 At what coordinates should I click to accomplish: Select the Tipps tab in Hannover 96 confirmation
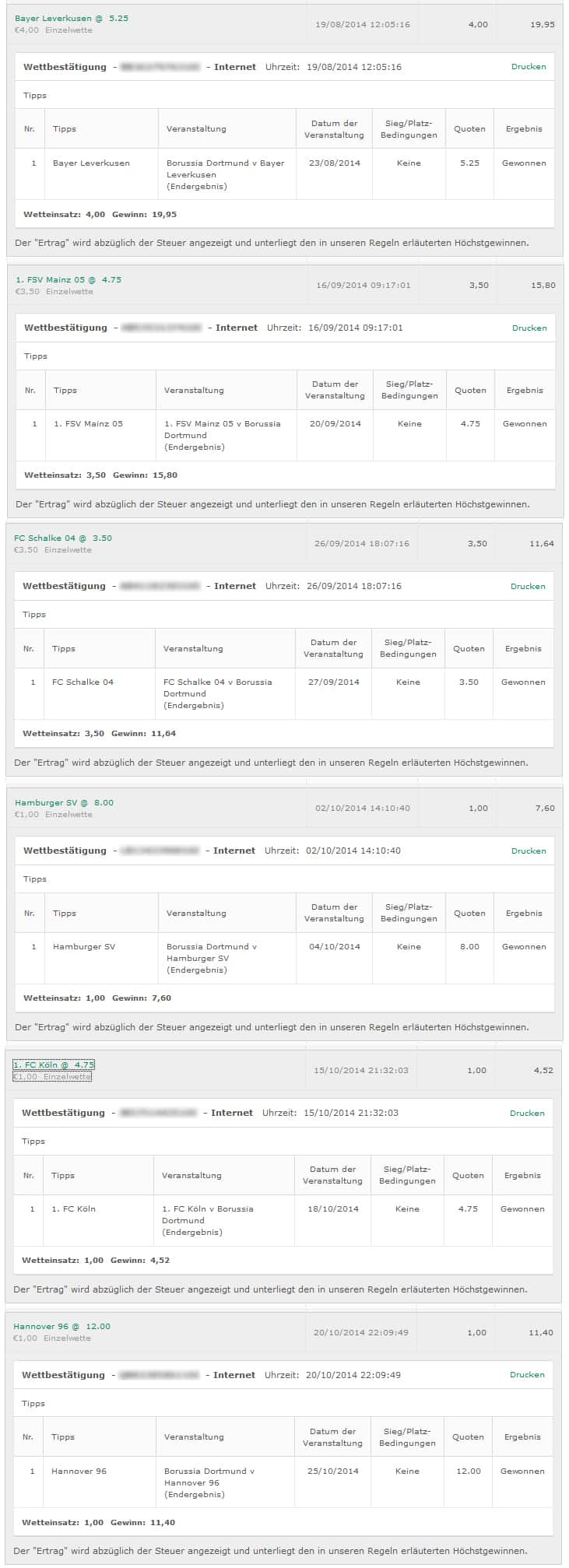[33, 1404]
